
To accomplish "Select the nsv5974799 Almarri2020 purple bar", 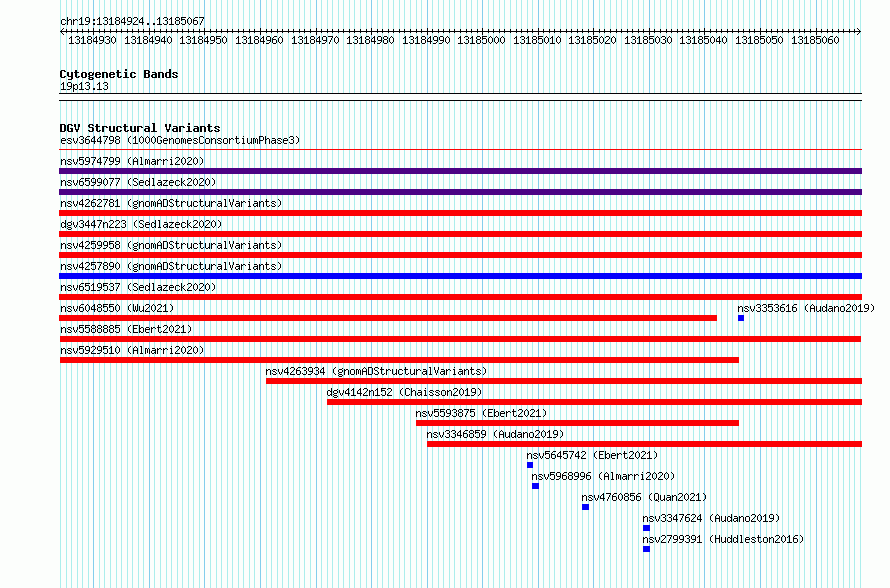I will (x=460, y=171).
